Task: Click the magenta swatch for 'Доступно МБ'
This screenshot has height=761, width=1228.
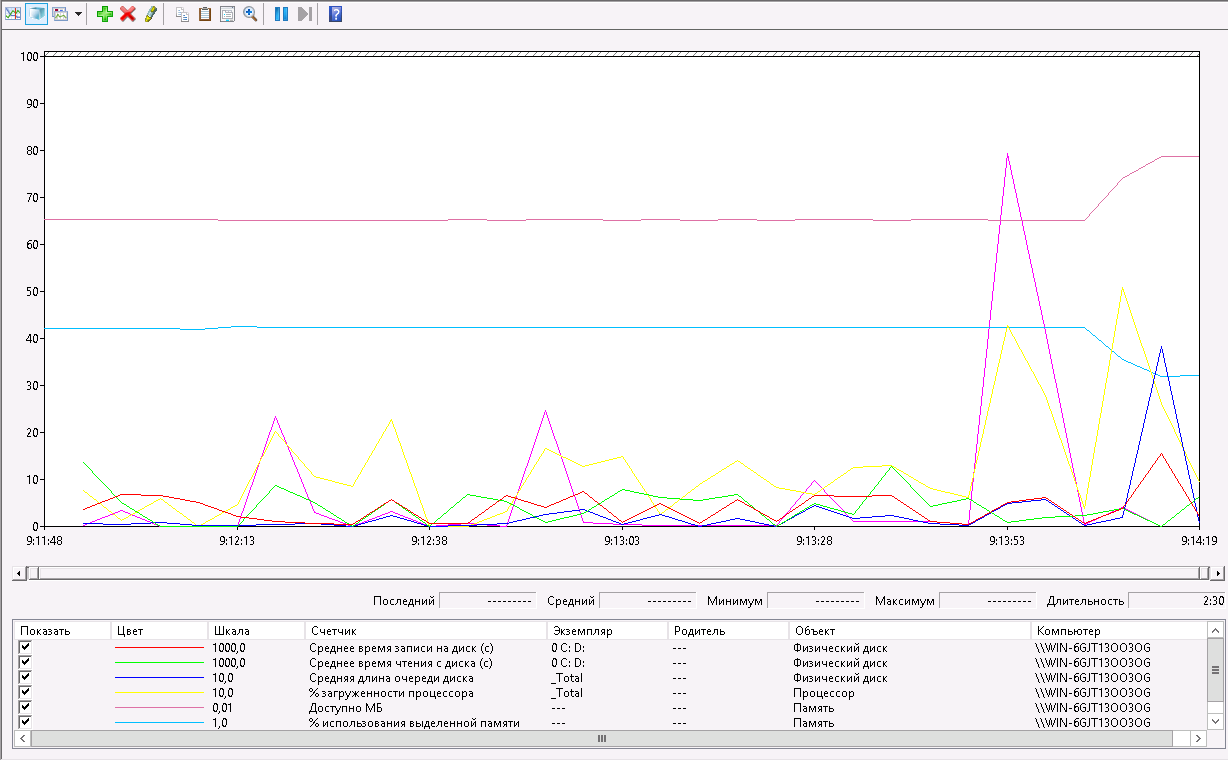Action: [x=159, y=708]
